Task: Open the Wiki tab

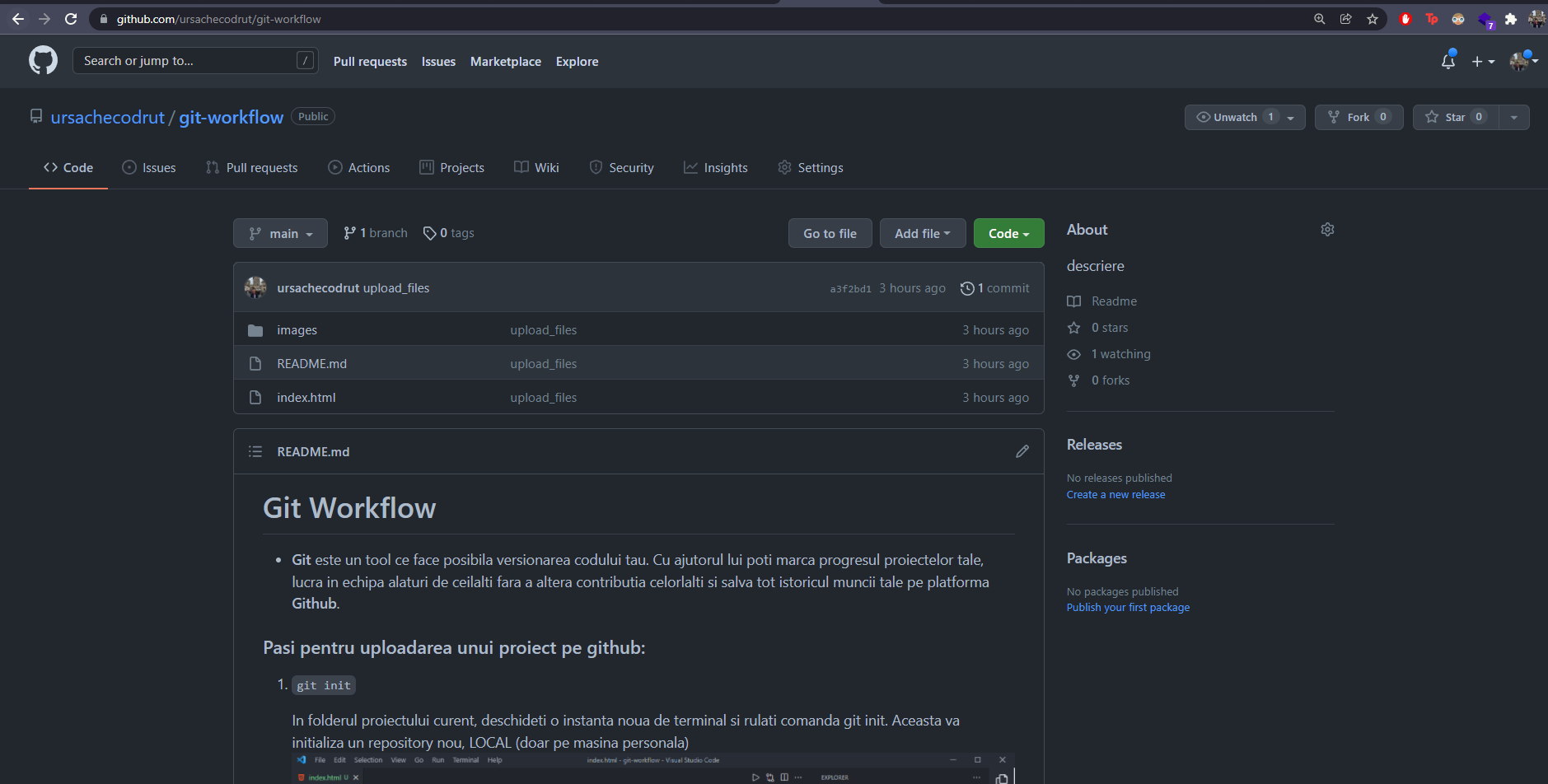Action: (537, 168)
